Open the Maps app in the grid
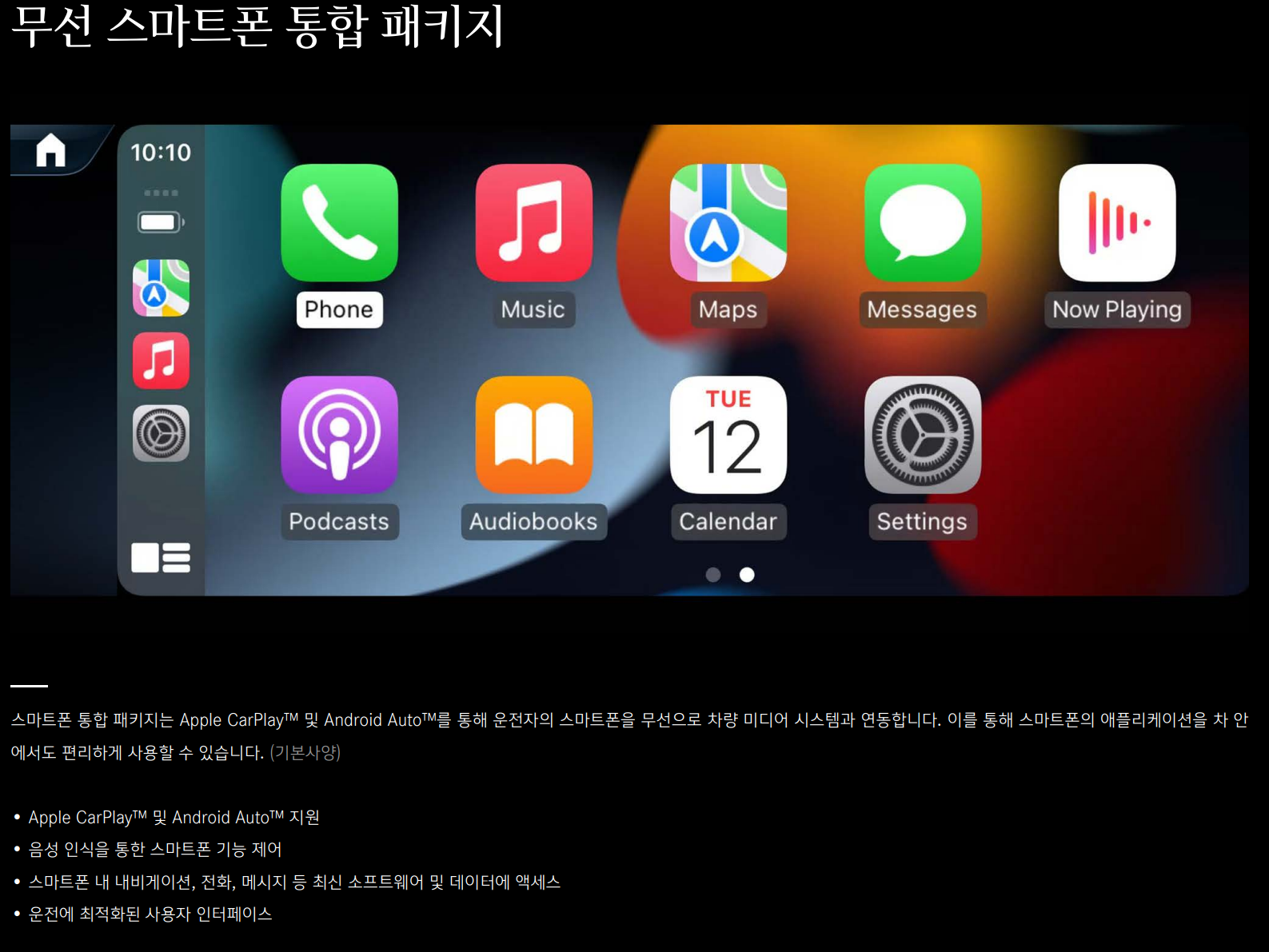Image resolution: width=1269 pixels, height=952 pixels. [x=728, y=223]
